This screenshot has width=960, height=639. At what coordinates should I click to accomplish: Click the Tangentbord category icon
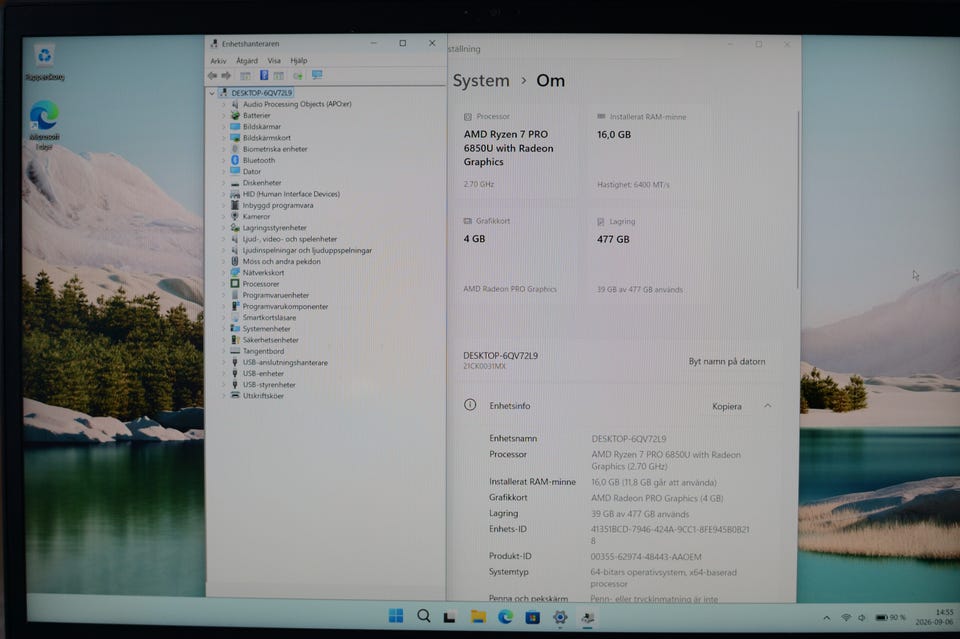pos(235,351)
